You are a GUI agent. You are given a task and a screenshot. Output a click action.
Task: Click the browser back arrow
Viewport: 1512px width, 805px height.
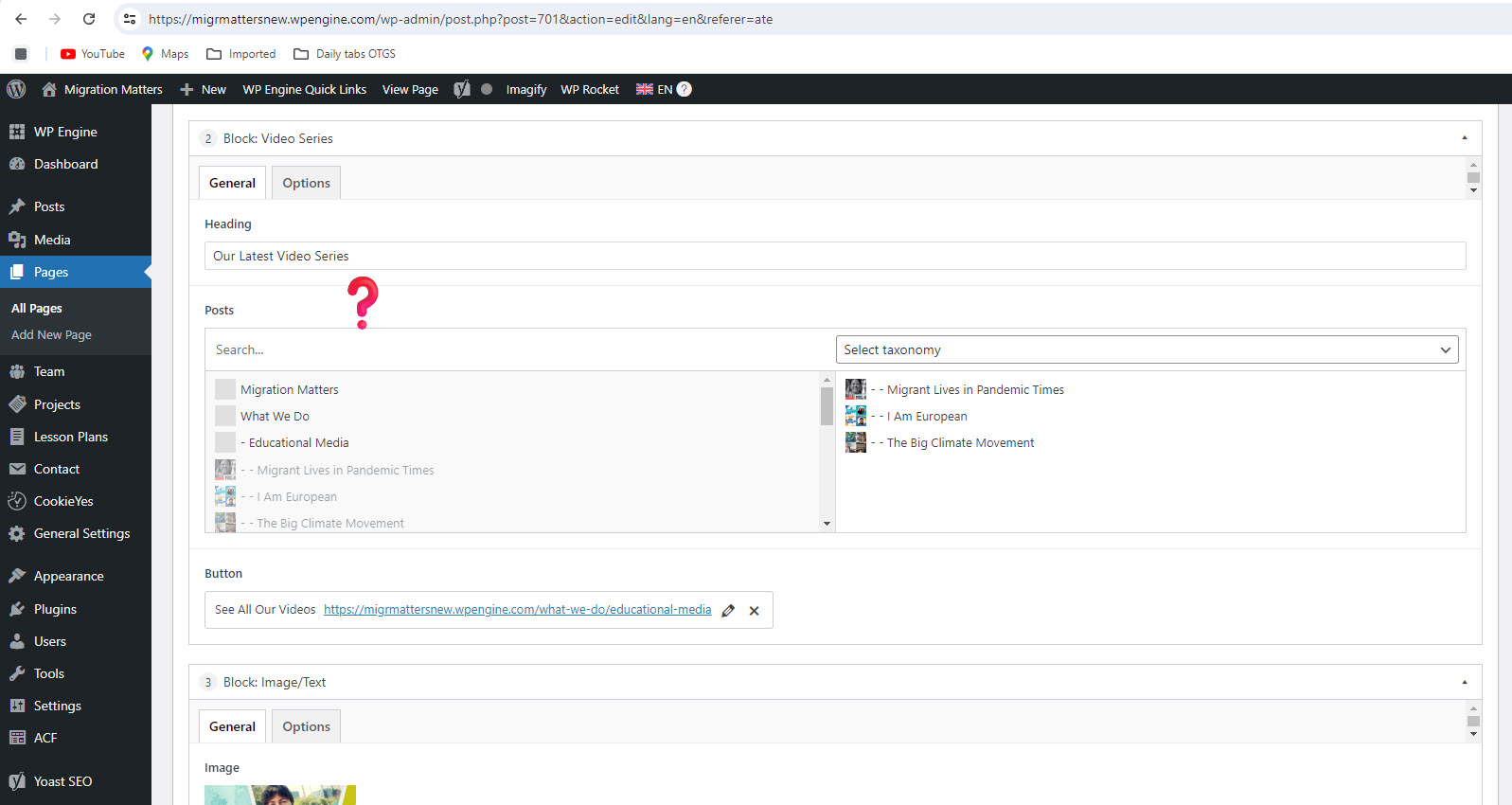click(x=21, y=19)
